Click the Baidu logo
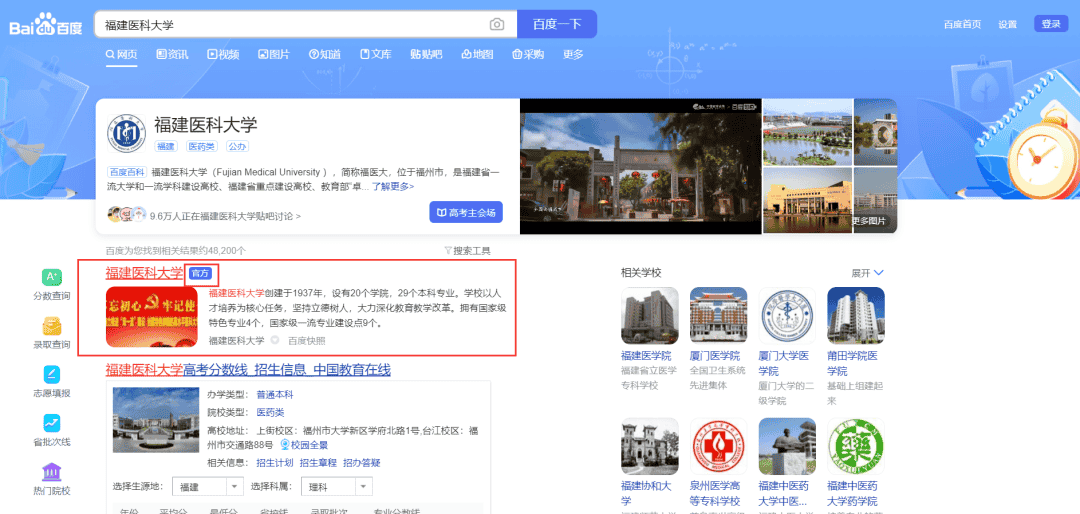 click(x=45, y=24)
